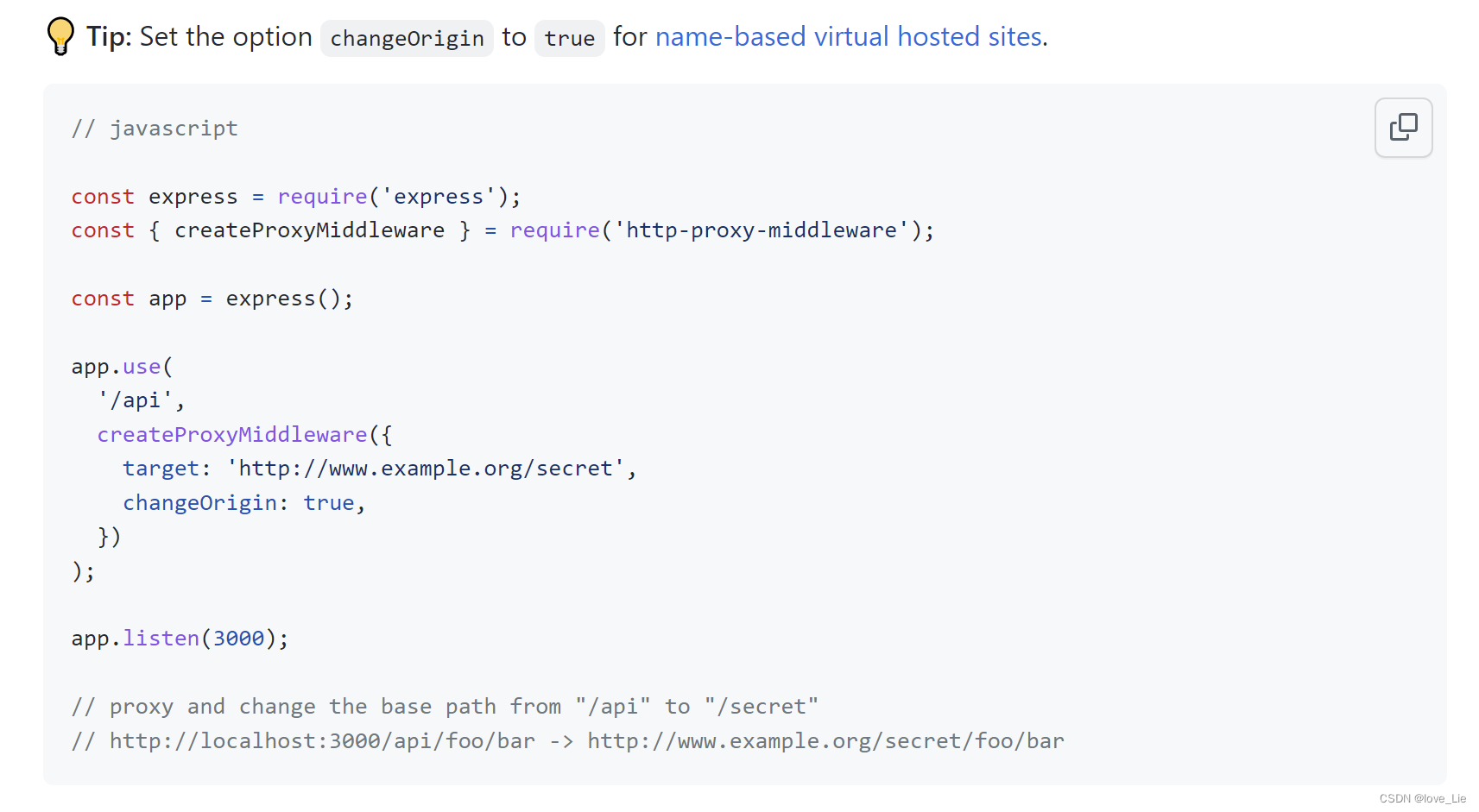Click the 'createProxyMiddleware({' call line
This screenshot has height=812, width=1479.
(244, 435)
